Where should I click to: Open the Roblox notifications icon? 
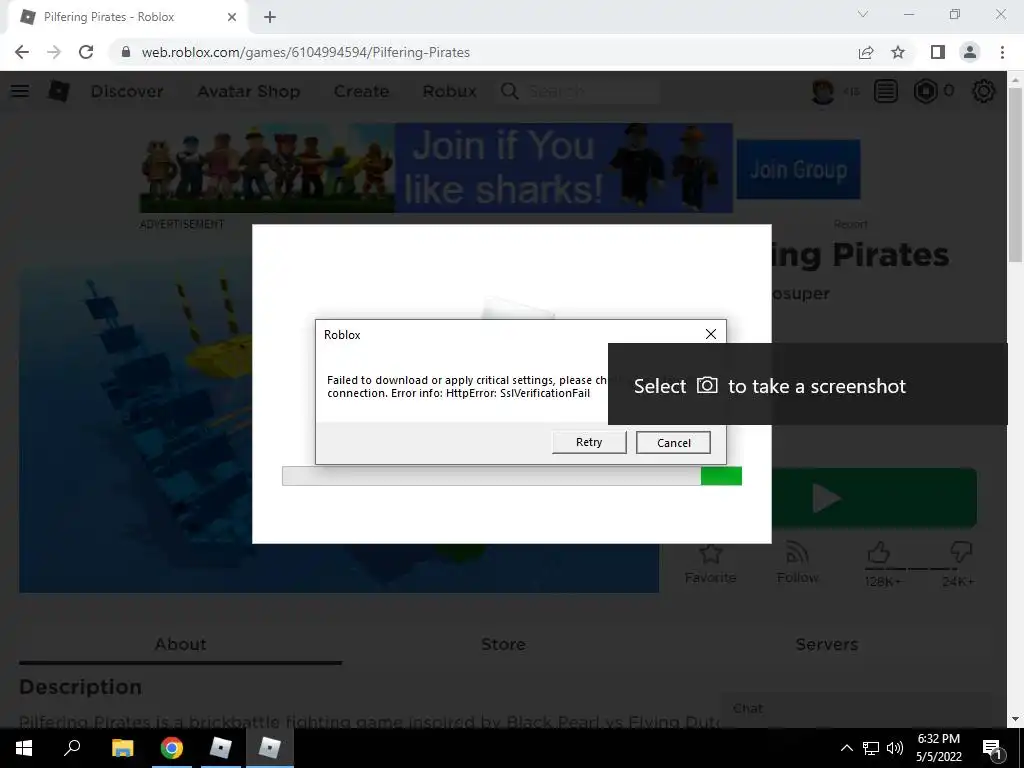pos(886,91)
